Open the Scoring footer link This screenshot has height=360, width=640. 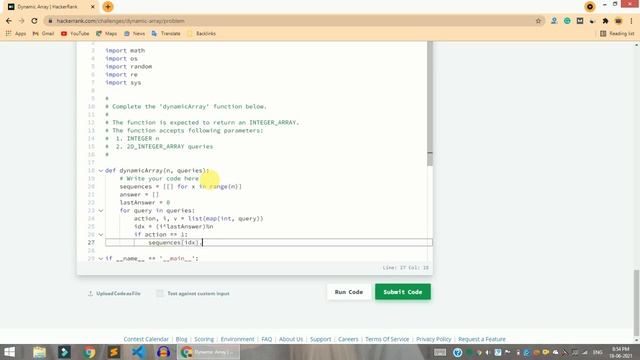coord(204,339)
